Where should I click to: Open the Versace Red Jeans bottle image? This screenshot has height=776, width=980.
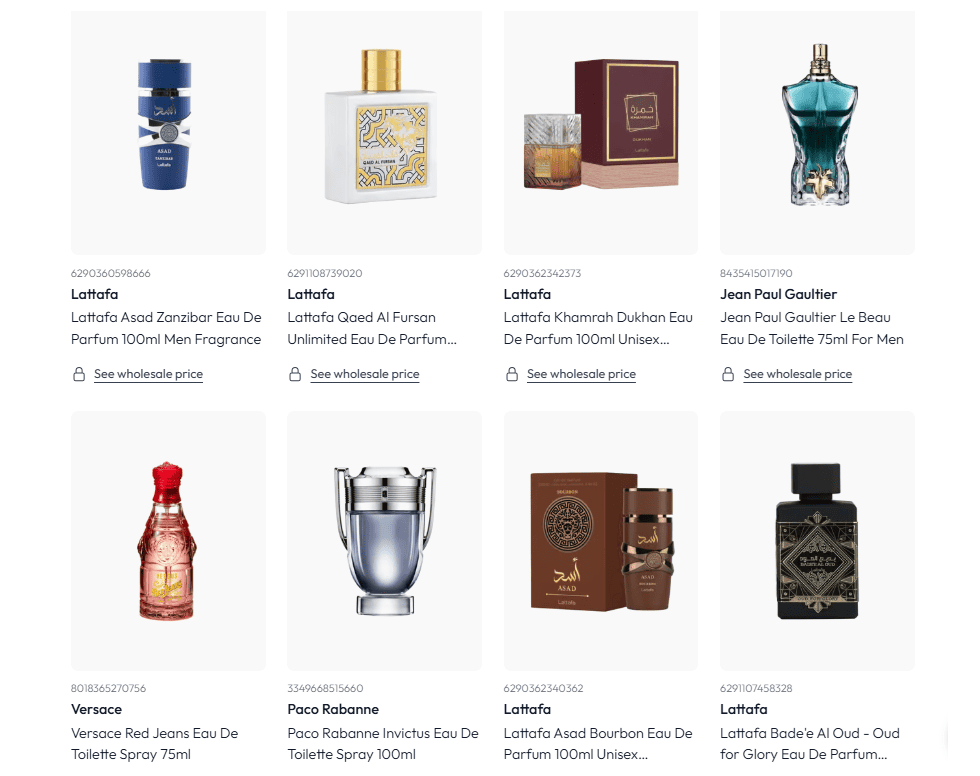pos(168,541)
